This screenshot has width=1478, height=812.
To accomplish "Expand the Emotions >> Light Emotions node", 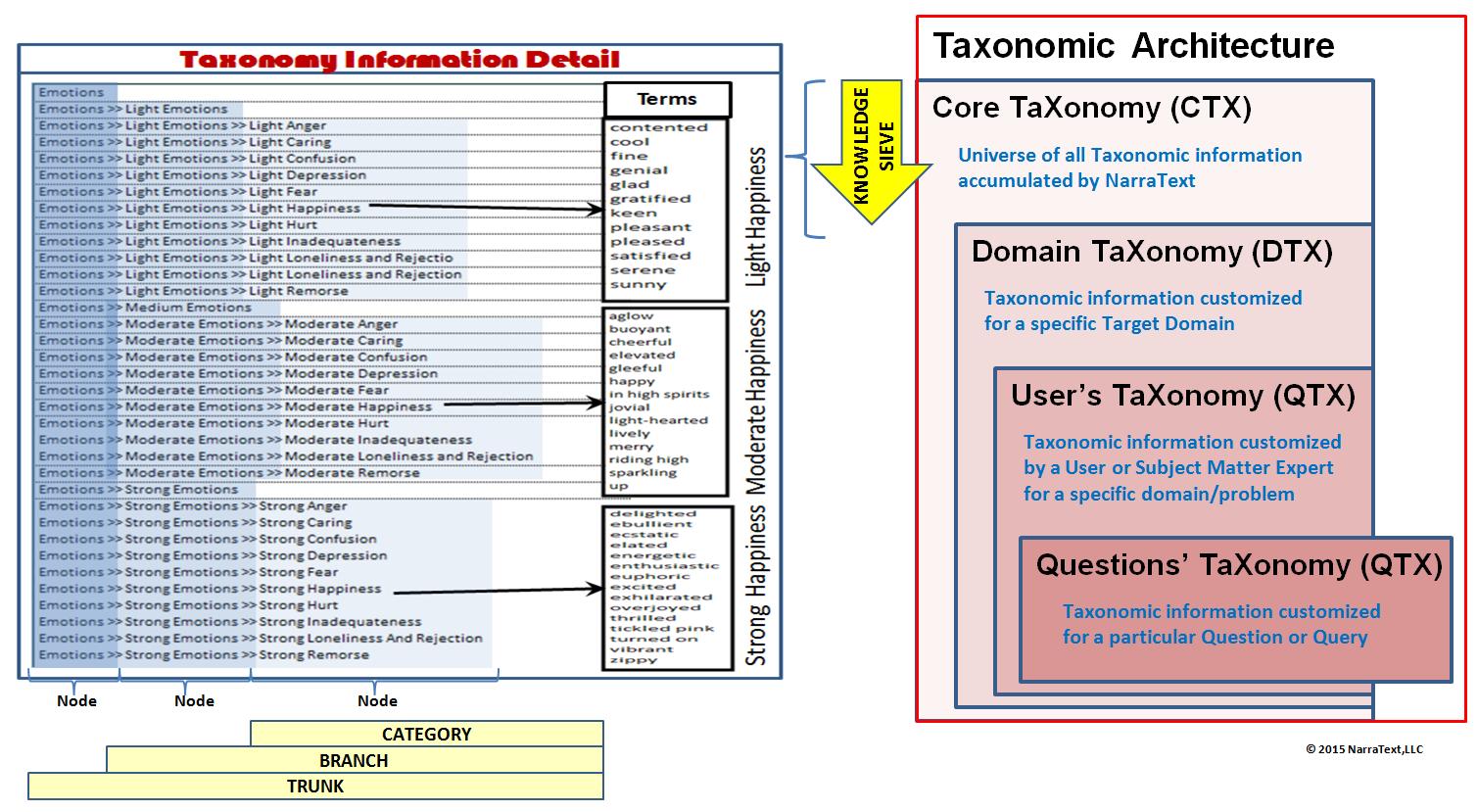I will pyautogui.click(x=133, y=109).
